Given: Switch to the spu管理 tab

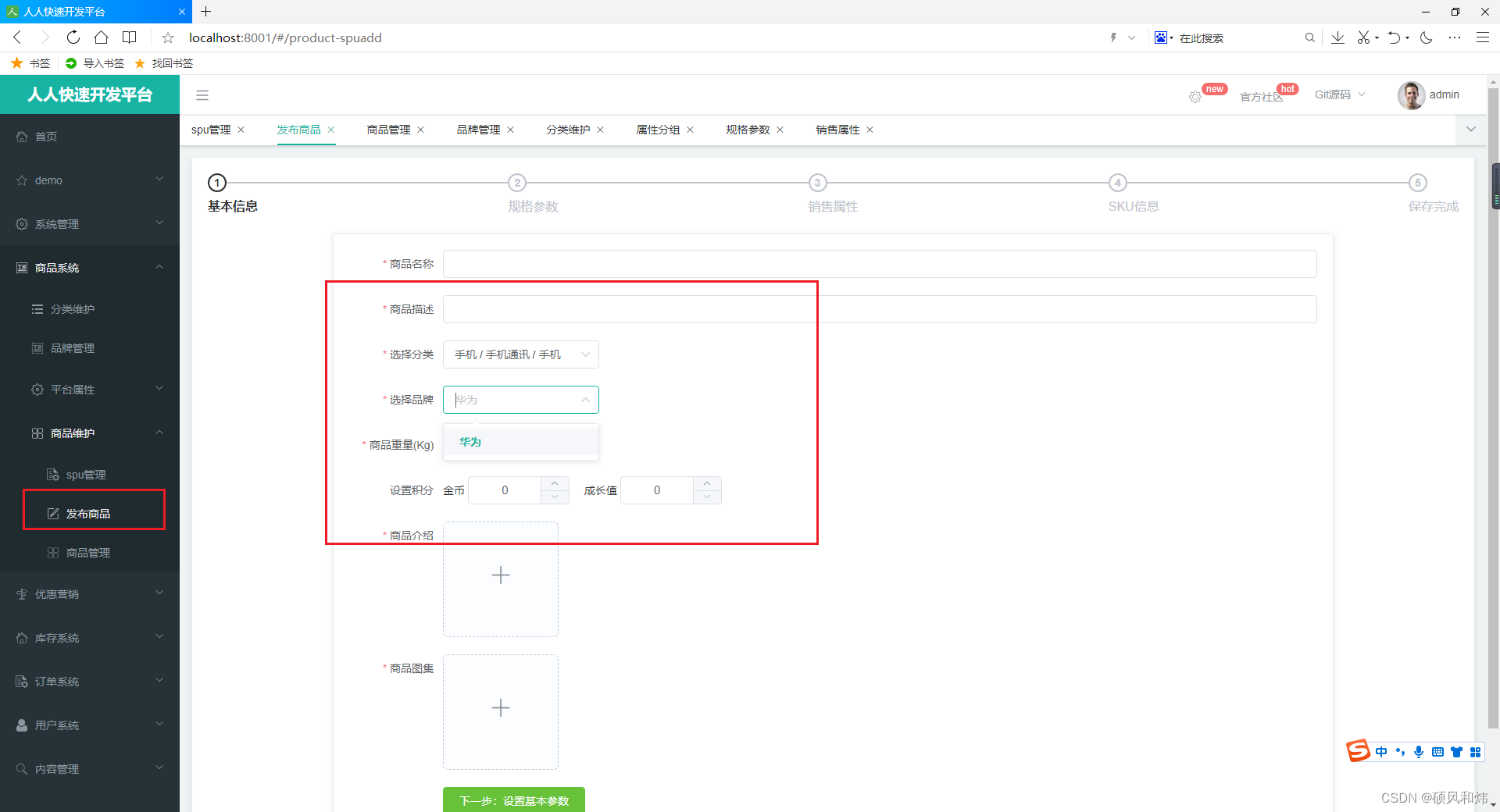Looking at the screenshot, I should tap(211, 130).
